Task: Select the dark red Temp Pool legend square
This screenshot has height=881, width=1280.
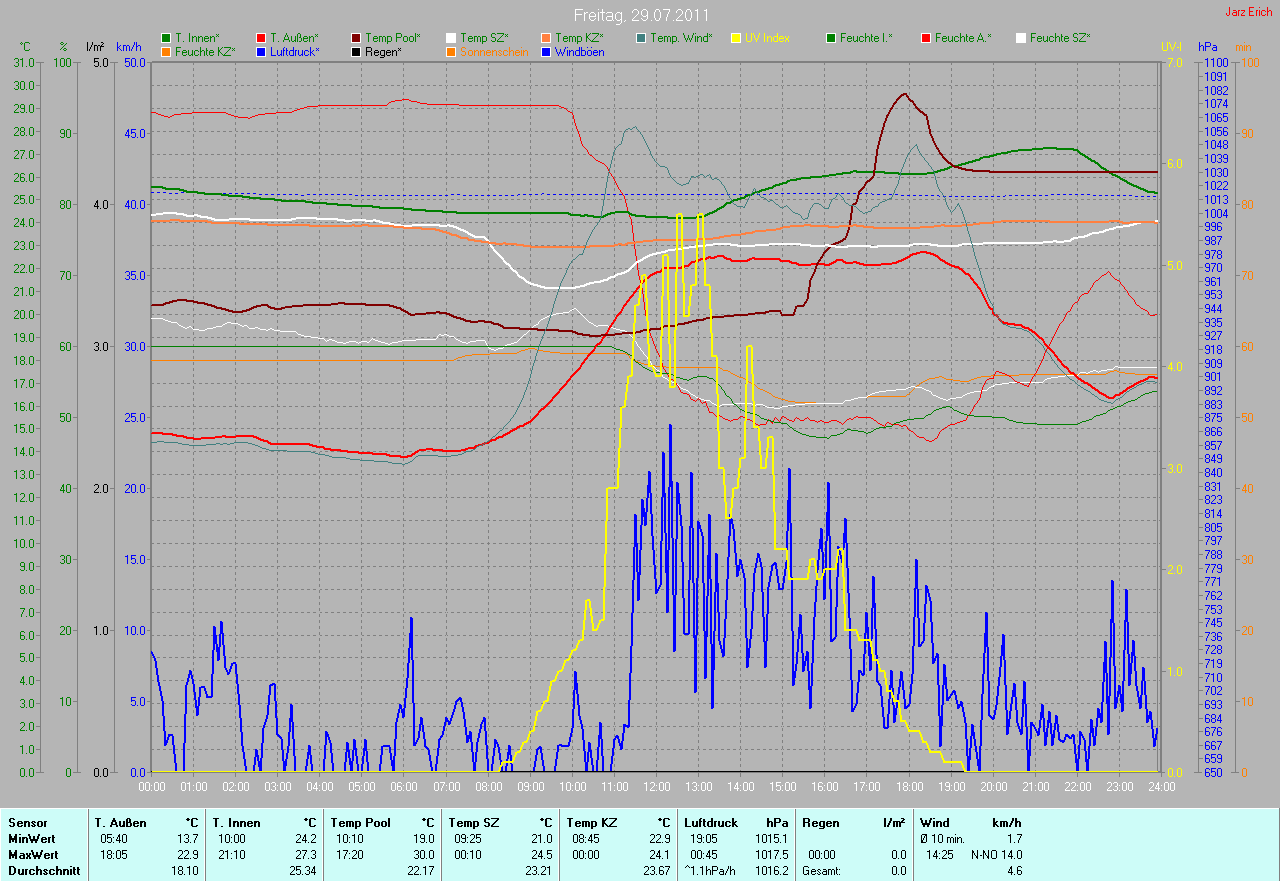Action: [x=357, y=38]
